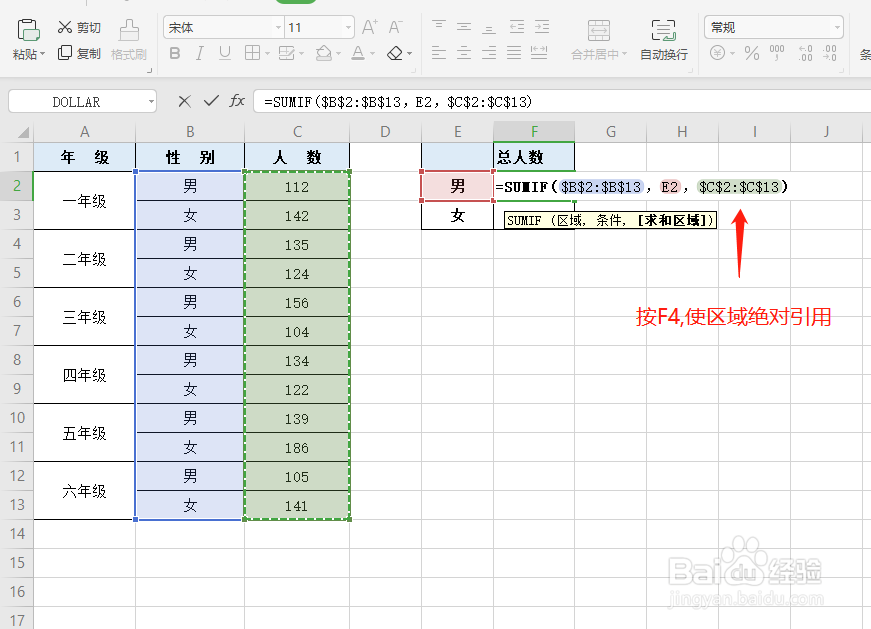Confirm formula entry with the checkmark
Screen dimensions: 871x629
[211, 101]
